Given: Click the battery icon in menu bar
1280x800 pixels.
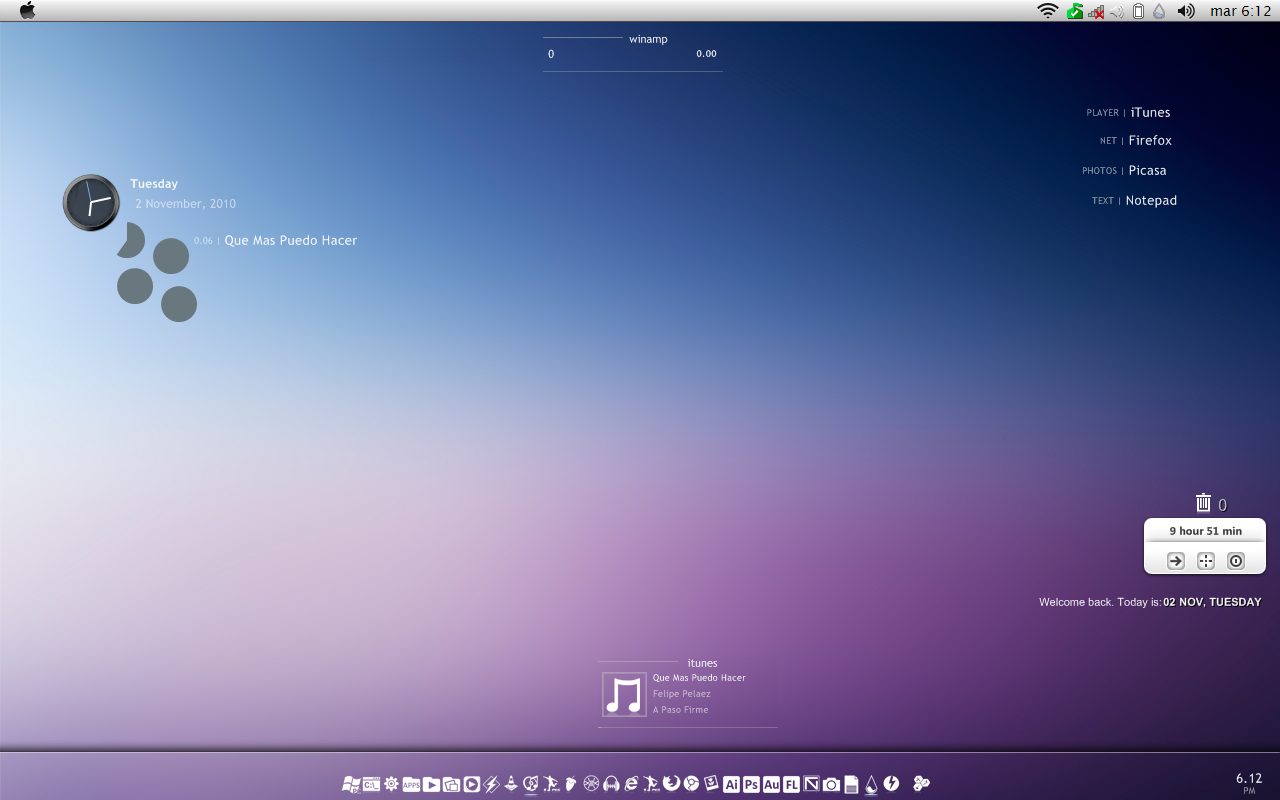Looking at the screenshot, I should 1138,11.
